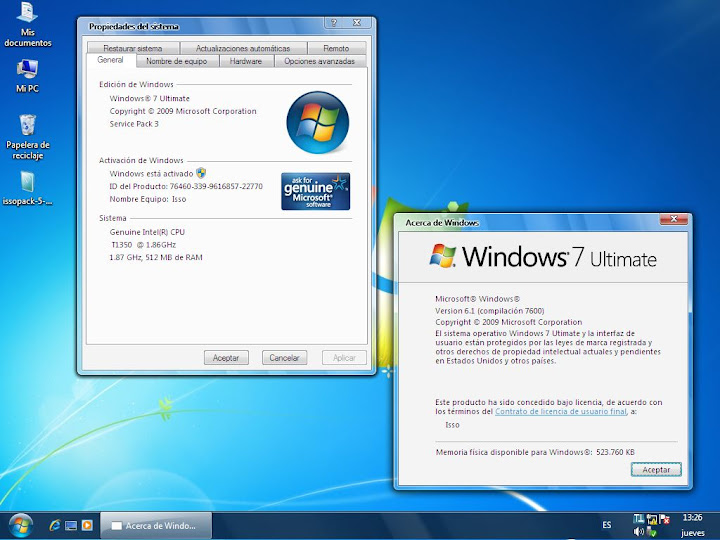Select the issopack-5 file on desktop
720x540 pixels.
[x=28, y=189]
